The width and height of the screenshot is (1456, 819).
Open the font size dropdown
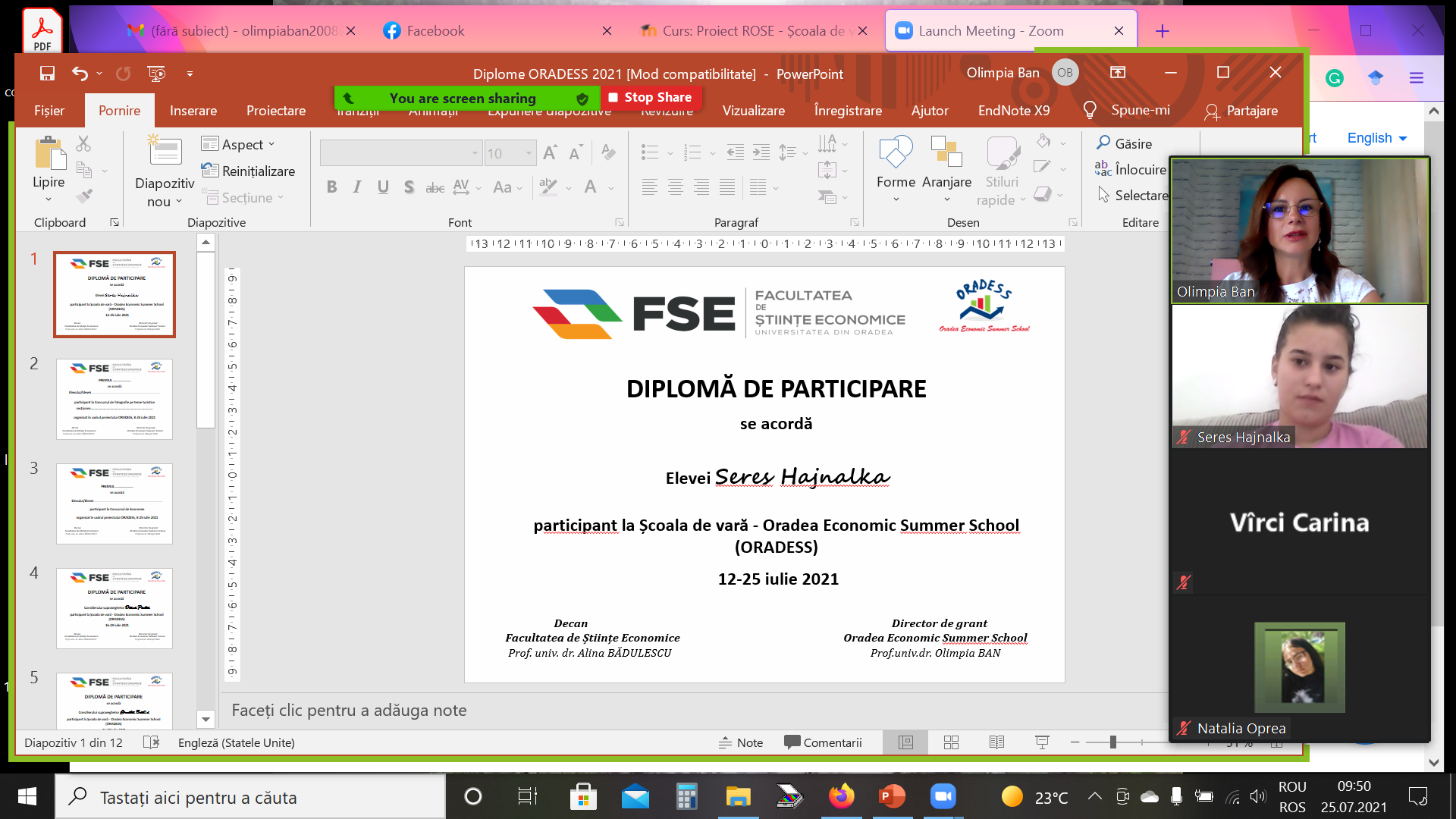click(x=529, y=154)
